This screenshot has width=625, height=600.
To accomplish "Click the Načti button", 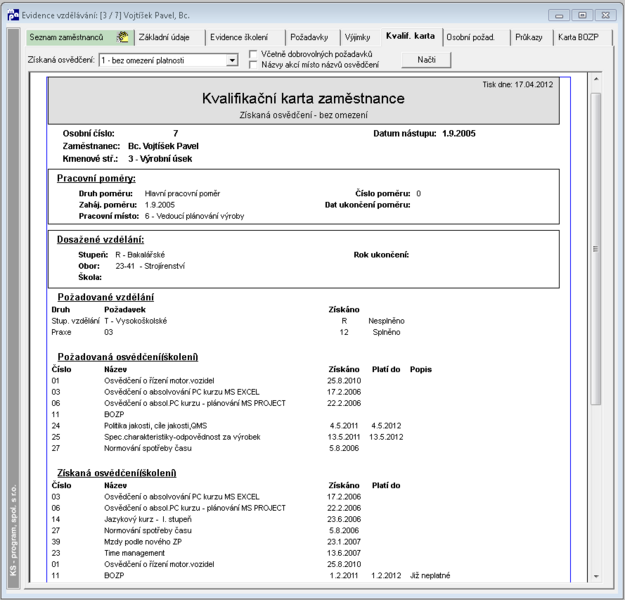I will coord(426,60).
